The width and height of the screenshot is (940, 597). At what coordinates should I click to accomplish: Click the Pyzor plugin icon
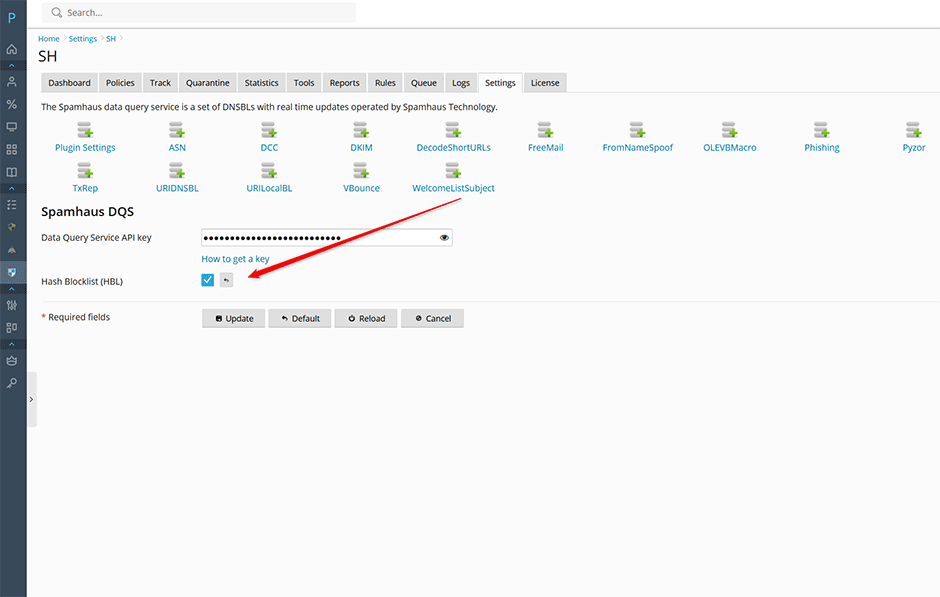pos(914,130)
